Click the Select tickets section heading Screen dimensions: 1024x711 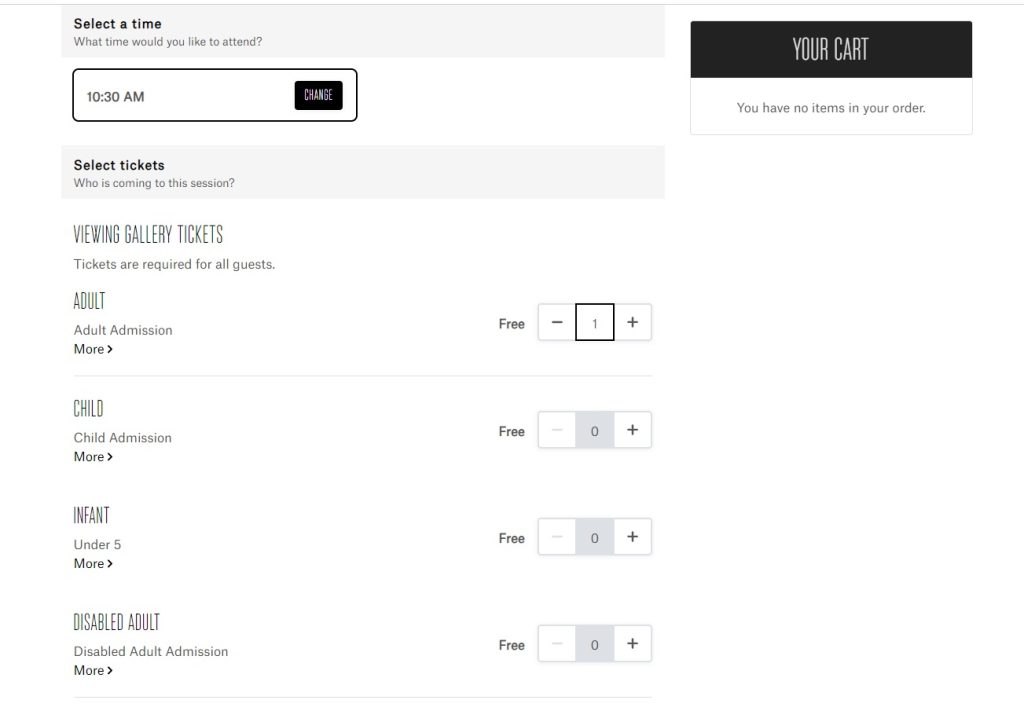click(x=119, y=165)
